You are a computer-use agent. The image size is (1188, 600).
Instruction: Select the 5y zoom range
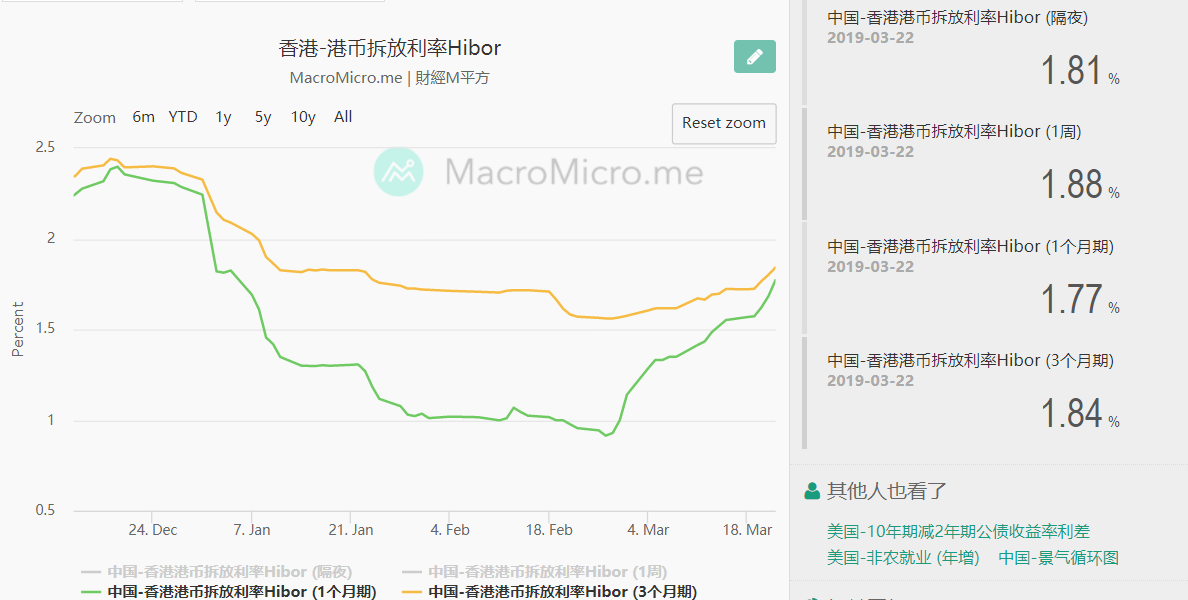(x=263, y=117)
